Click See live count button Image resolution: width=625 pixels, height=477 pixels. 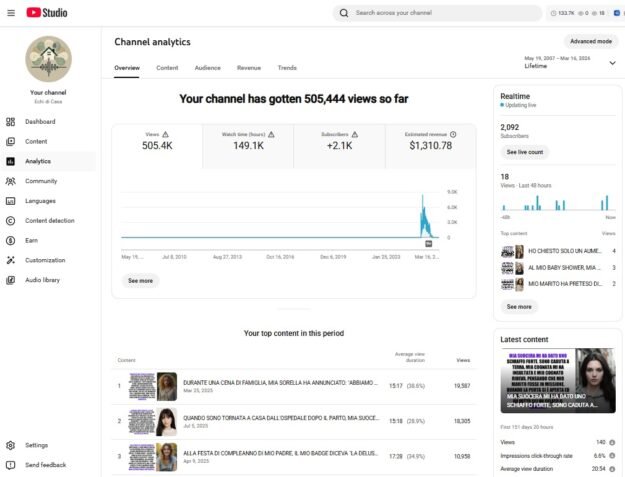coord(525,152)
